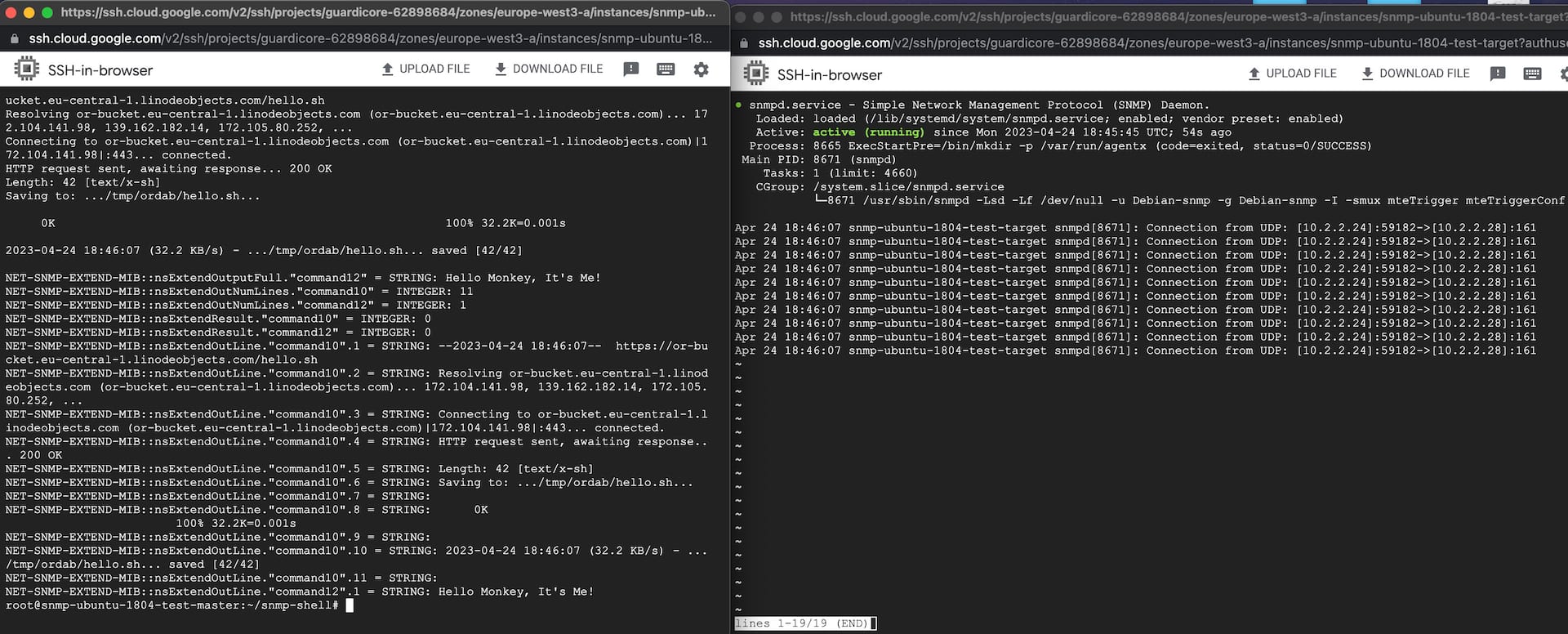1568x634 pixels.
Task: Click the left window's SSH-in-browser chip logo
Action: click(26, 69)
